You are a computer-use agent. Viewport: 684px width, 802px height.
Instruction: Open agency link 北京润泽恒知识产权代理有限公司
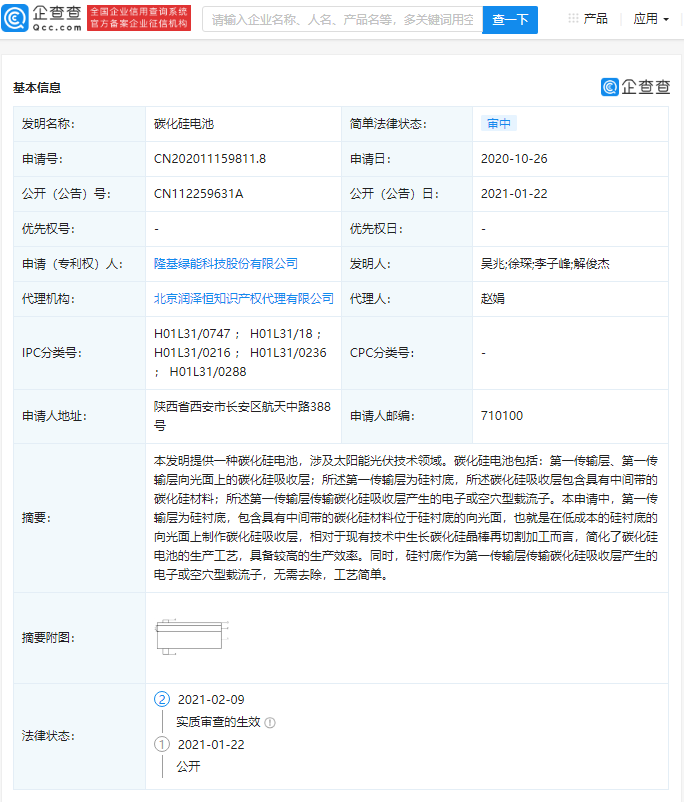(244, 298)
